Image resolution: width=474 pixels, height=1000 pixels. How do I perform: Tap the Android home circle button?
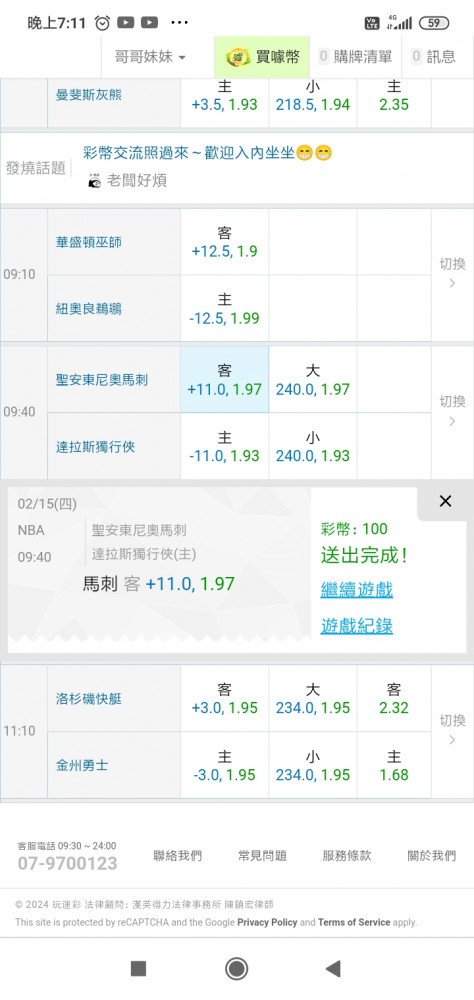point(237,969)
